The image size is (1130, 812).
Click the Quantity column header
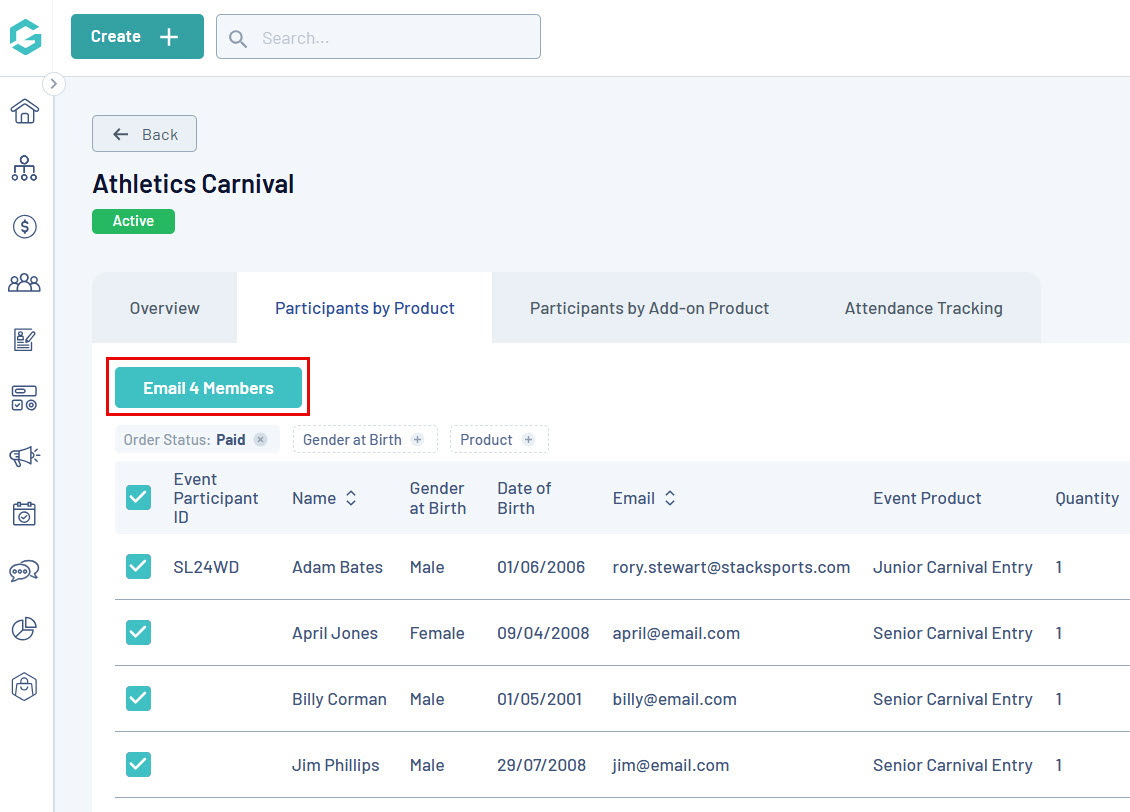pyautogui.click(x=1087, y=498)
